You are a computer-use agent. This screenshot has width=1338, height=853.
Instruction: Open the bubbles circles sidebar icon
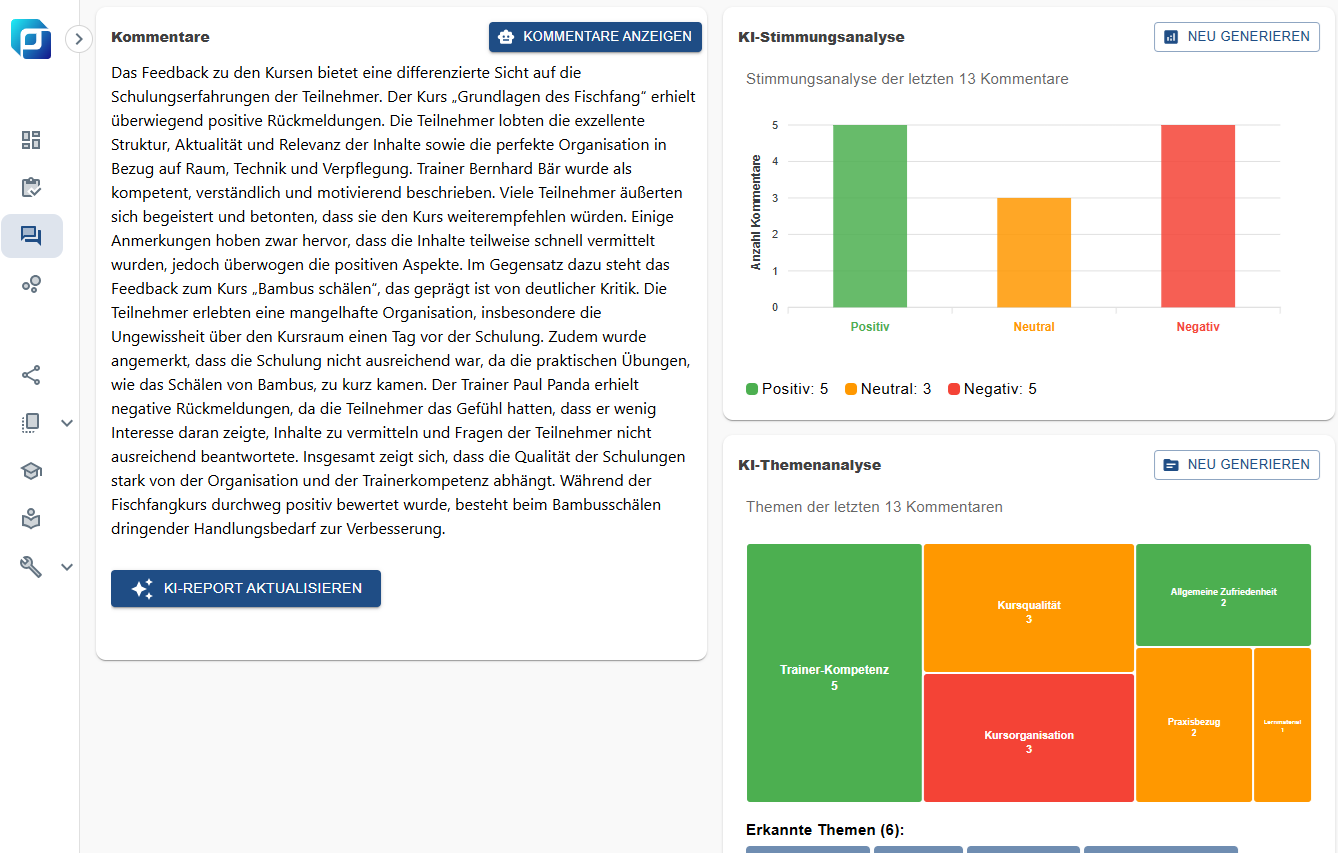pyautogui.click(x=31, y=284)
